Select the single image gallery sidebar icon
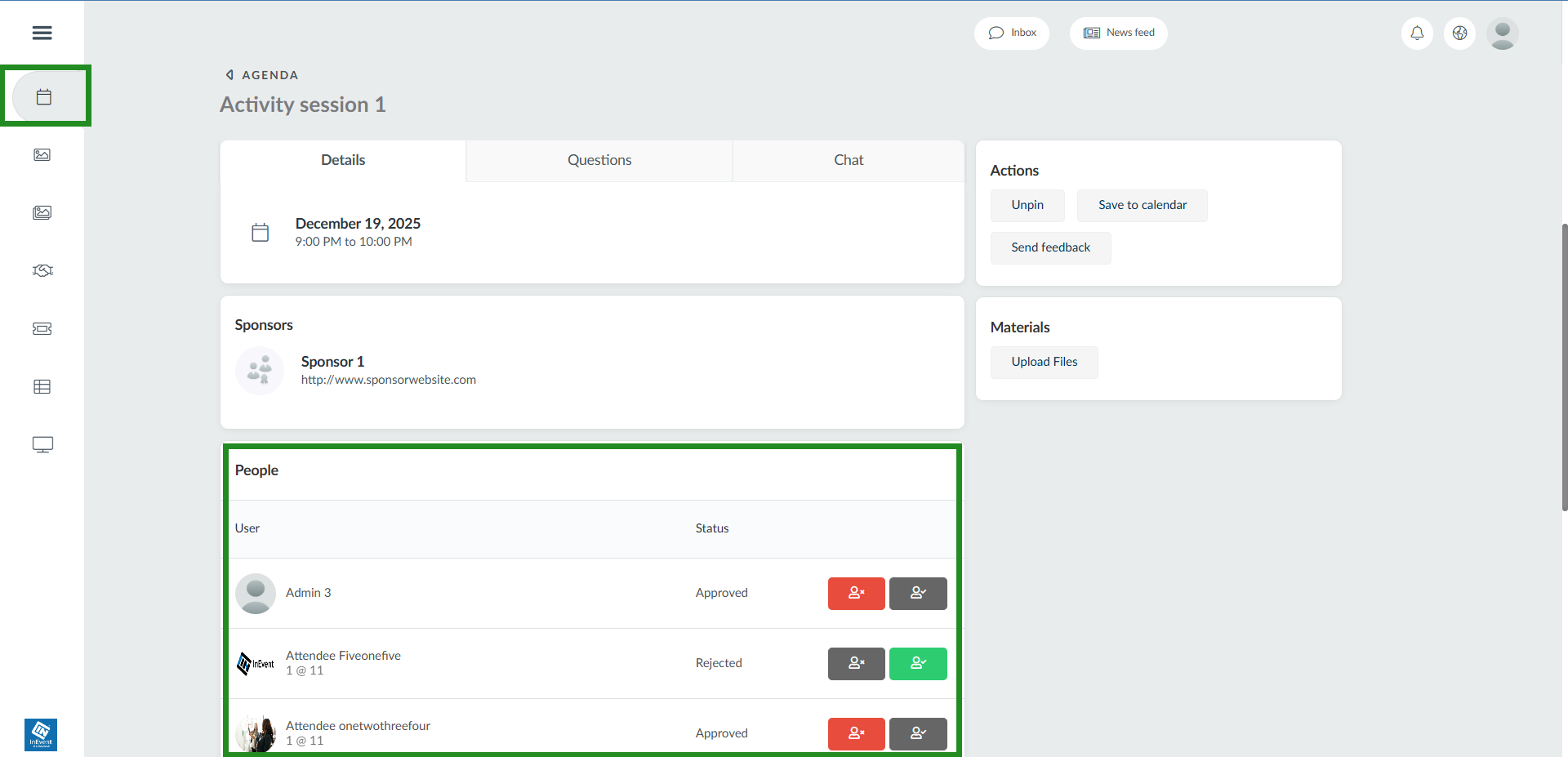 pos(42,154)
